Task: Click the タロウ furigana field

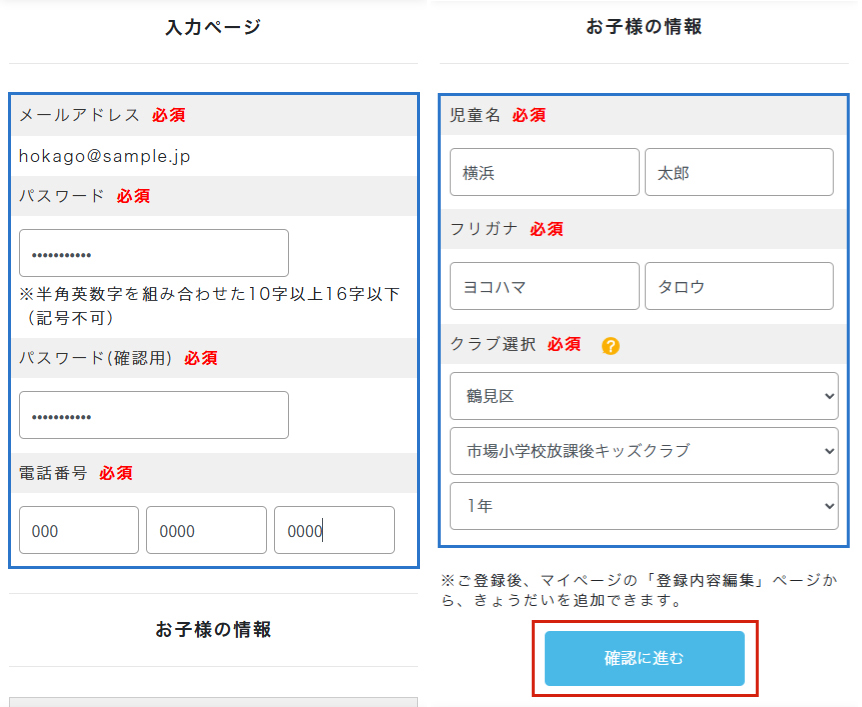Action: pyautogui.click(x=739, y=286)
